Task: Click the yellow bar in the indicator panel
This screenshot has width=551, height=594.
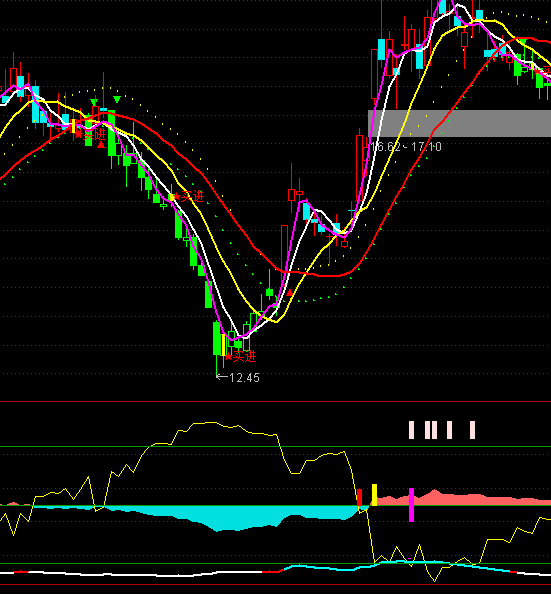Action: tap(374, 495)
